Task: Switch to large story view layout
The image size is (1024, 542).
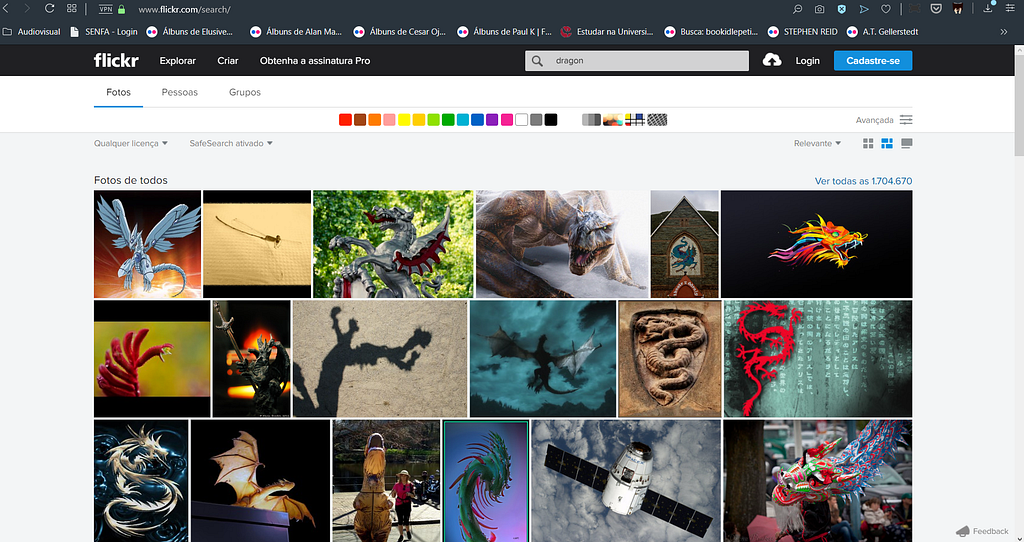Action: click(906, 144)
